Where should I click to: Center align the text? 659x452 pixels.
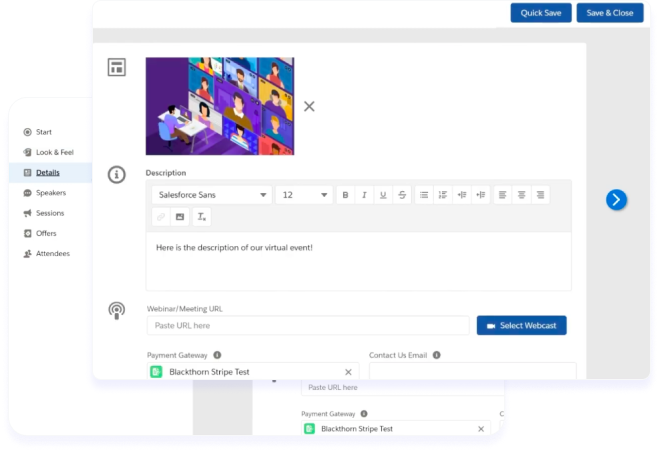521,195
